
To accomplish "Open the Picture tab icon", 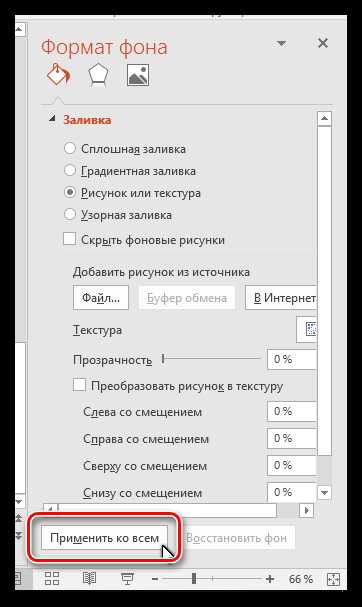I will coord(138,75).
